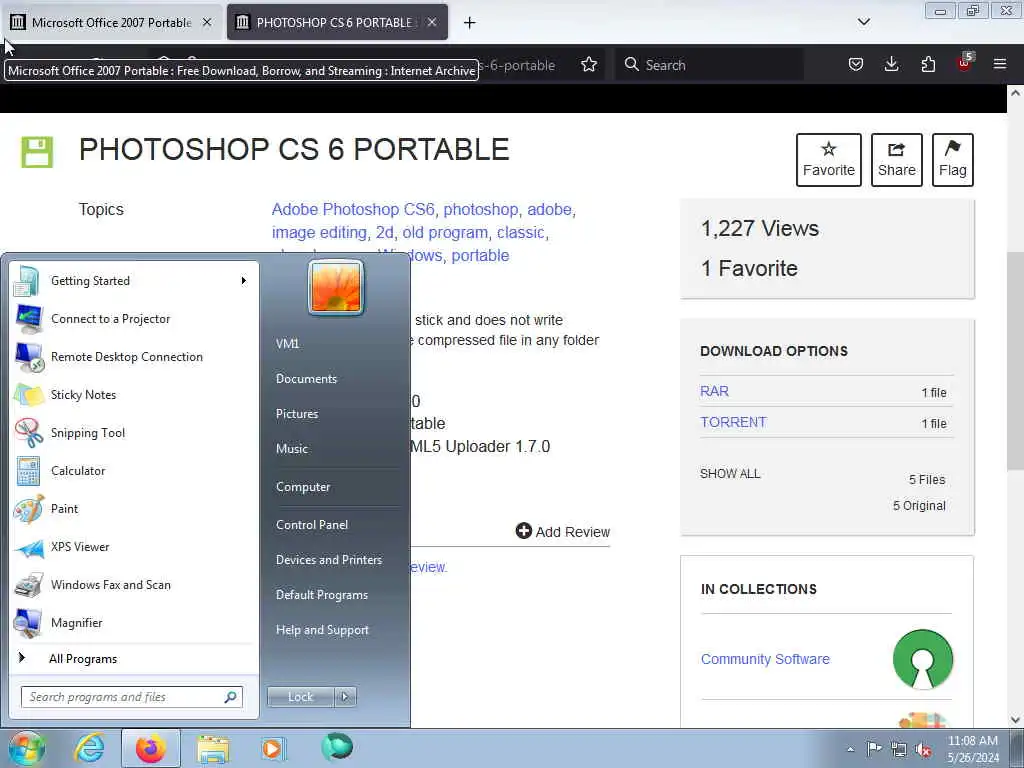This screenshot has width=1024, height=768.
Task: Click Firefox icon on taskbar
Action: 151,748
